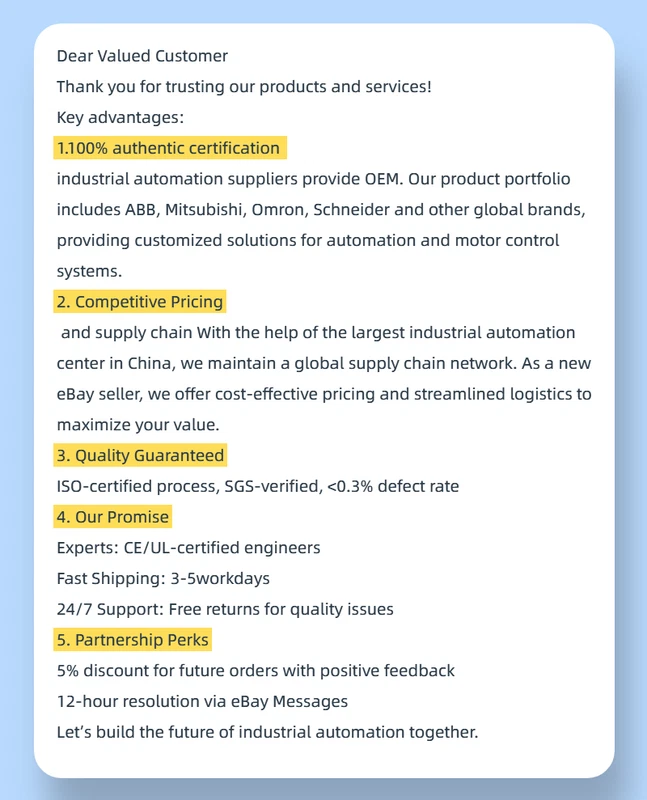Viewport: 647px width, 800px height.
Task: Click the "12-hour resolution via eBay Messages" line
Action: (x=202, y=701)
